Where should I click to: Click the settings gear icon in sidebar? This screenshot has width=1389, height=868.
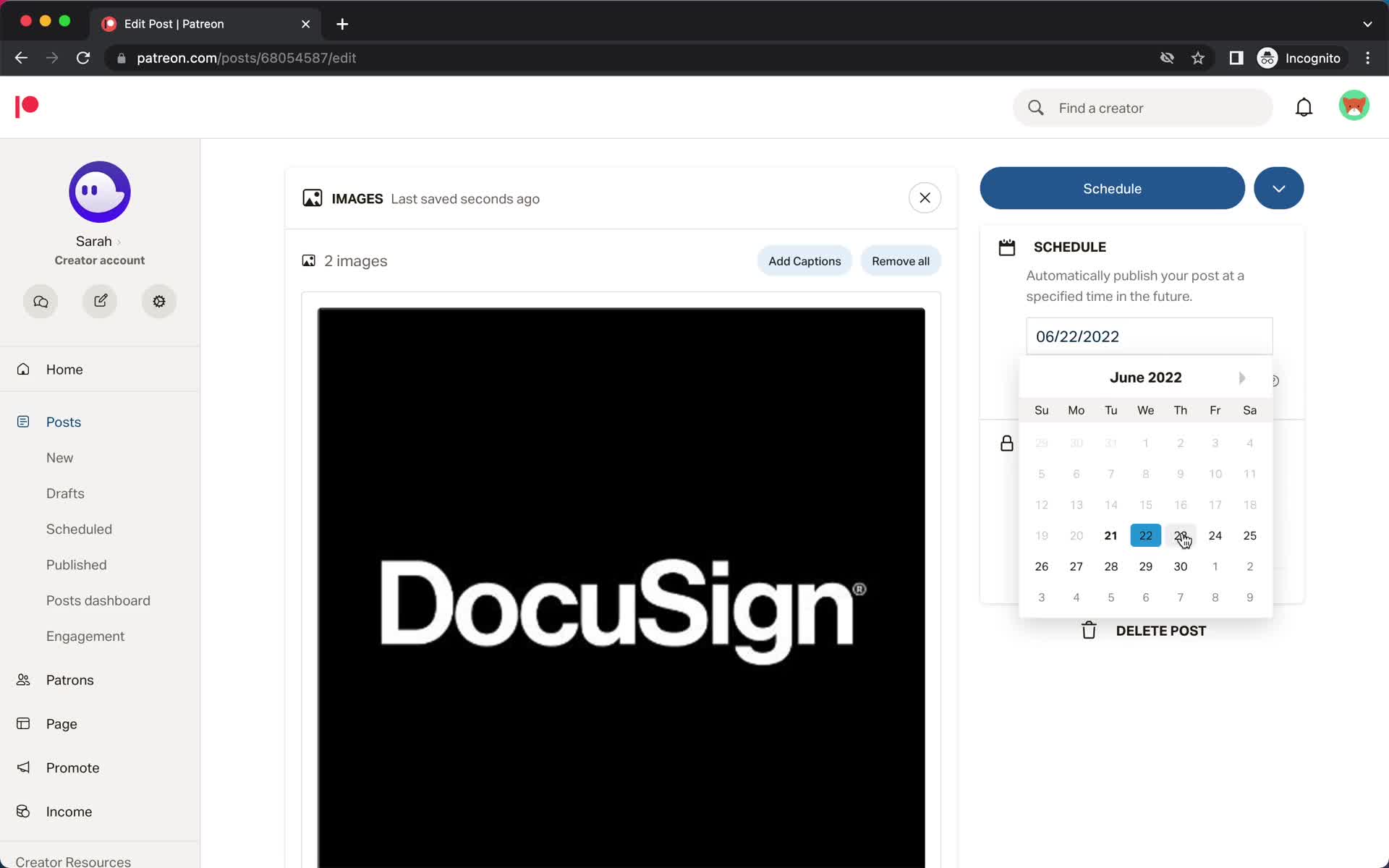[x=159, y=301]
